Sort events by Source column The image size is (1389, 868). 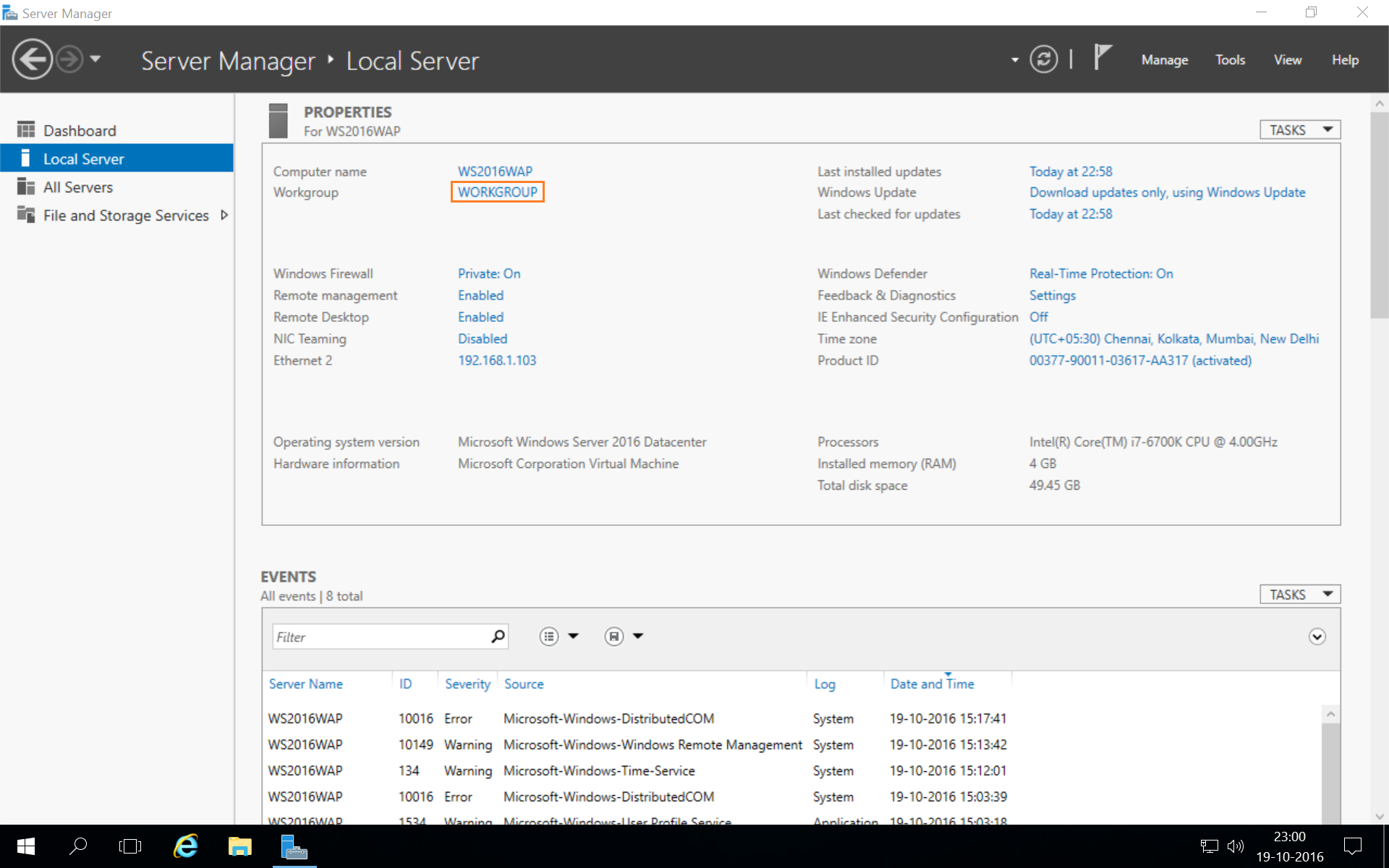point(524,684)
